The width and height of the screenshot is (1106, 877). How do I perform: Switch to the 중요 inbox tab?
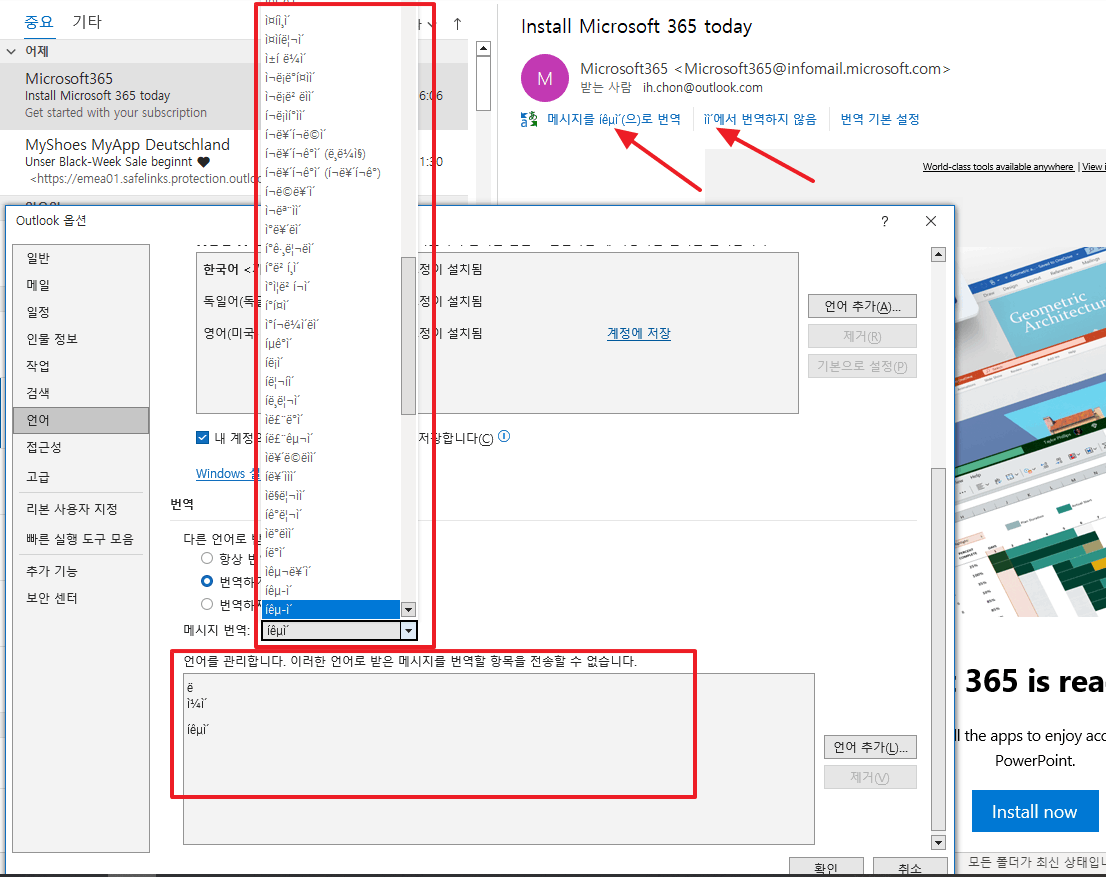[39, 22]
